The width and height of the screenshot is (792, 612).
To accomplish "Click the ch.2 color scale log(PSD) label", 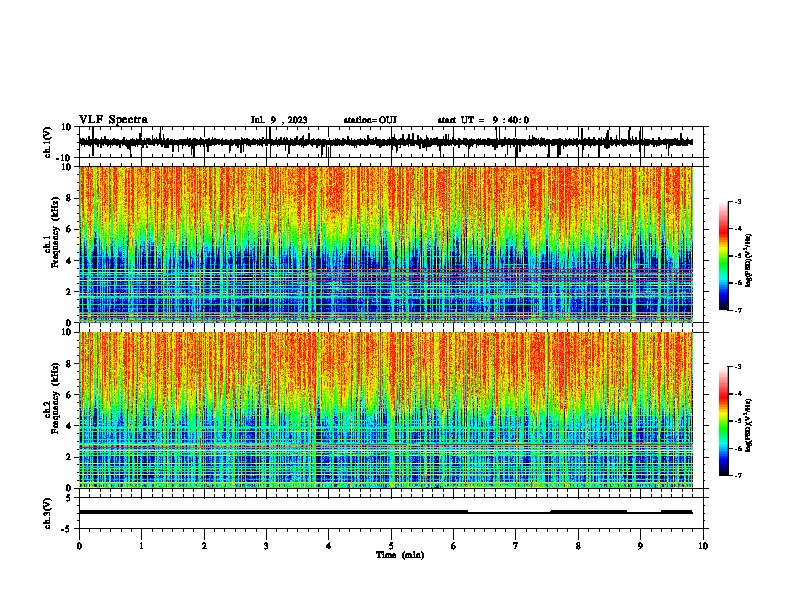I will [749, 425].
